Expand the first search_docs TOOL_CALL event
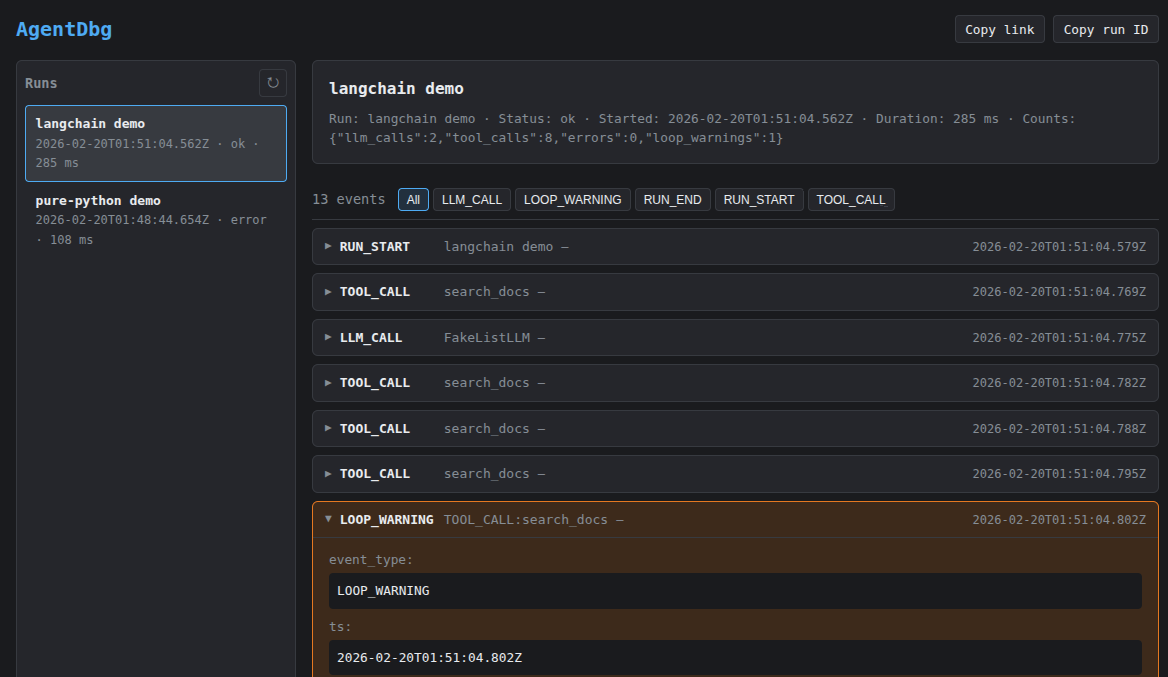The height and width of the screenshot is (677, 1168). (x=375, y=291)
